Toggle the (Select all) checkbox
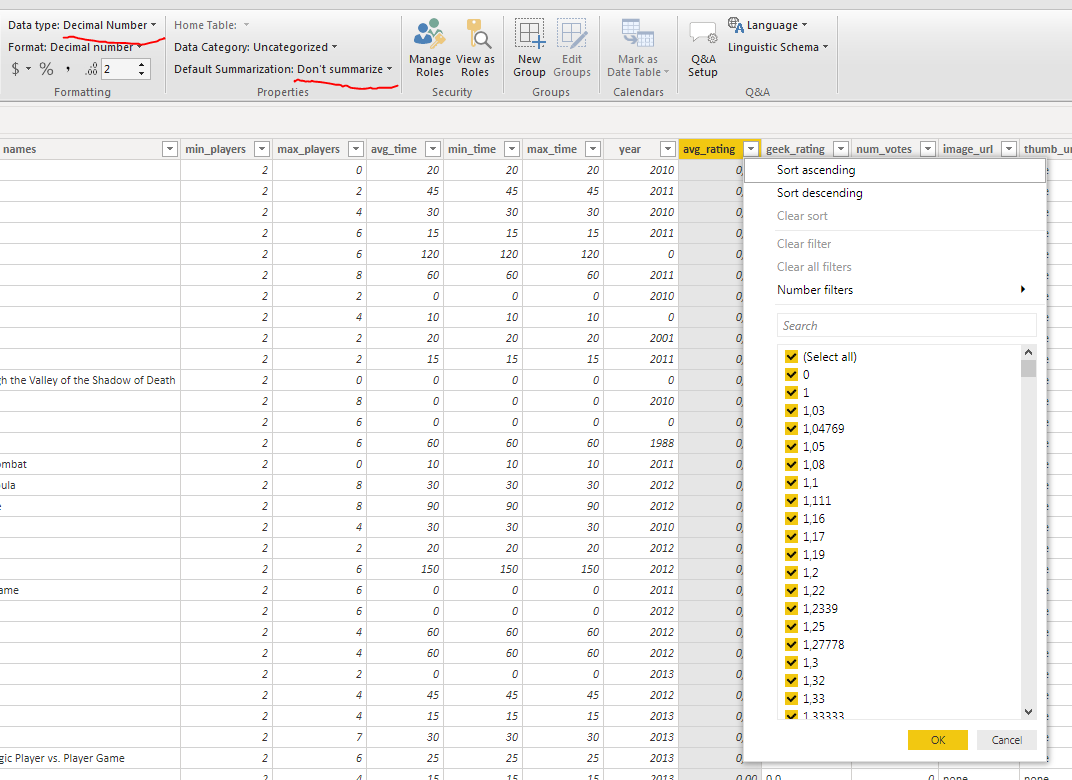 point(792,357)
